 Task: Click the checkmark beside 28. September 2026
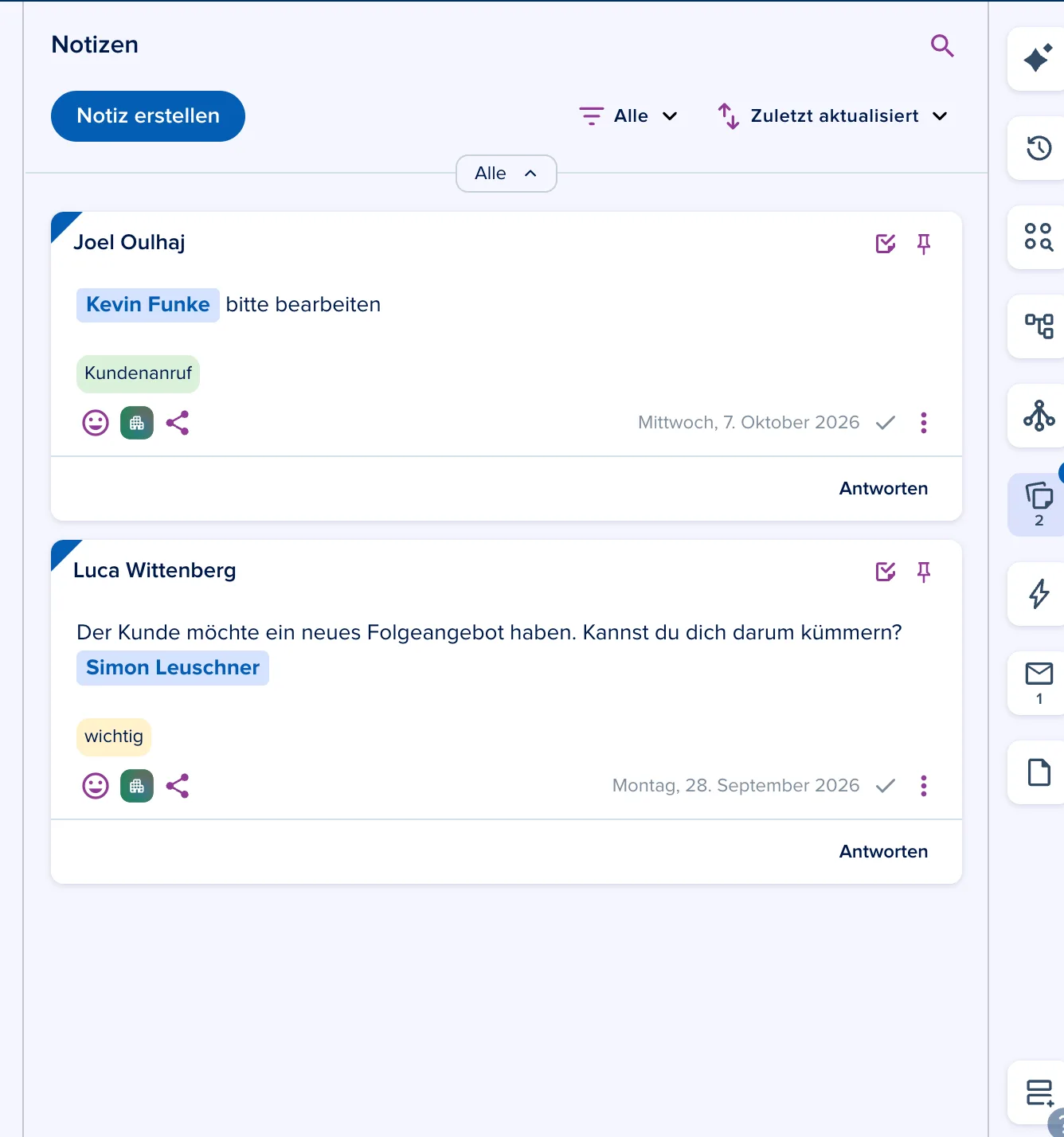click(886, 786)
